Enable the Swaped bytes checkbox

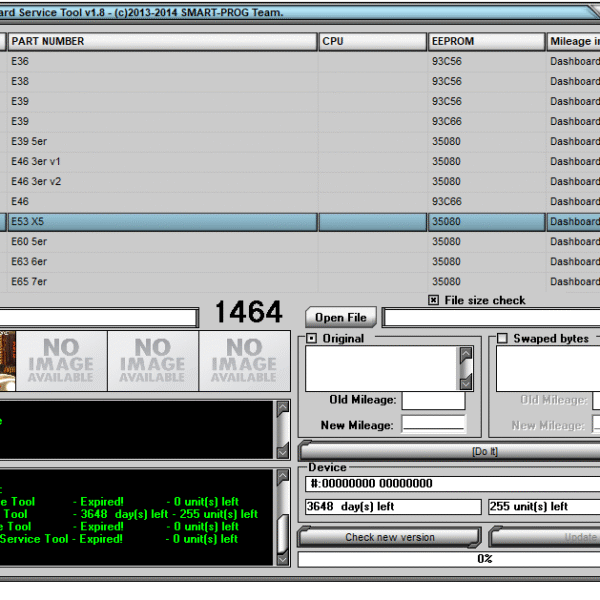502,338
